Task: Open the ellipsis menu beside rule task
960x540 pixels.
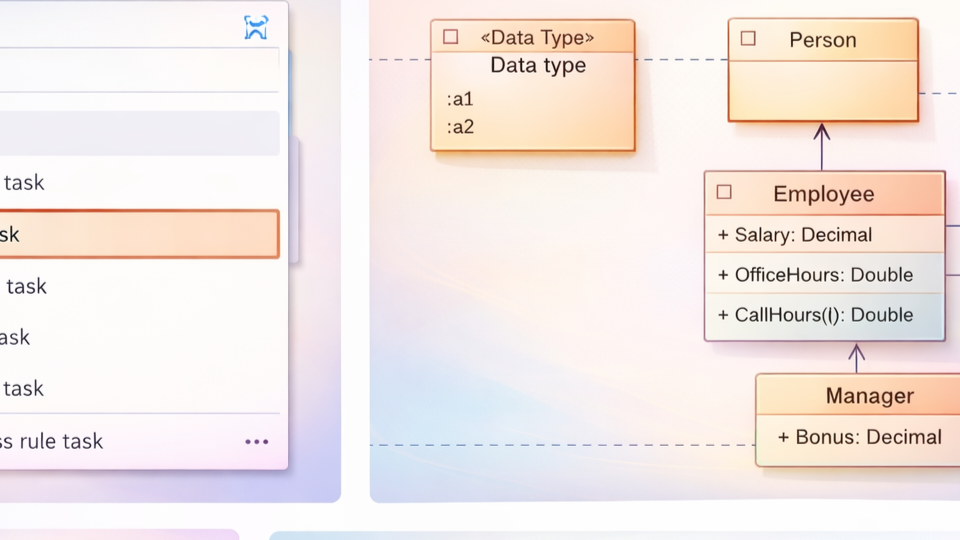Action: 257,442
